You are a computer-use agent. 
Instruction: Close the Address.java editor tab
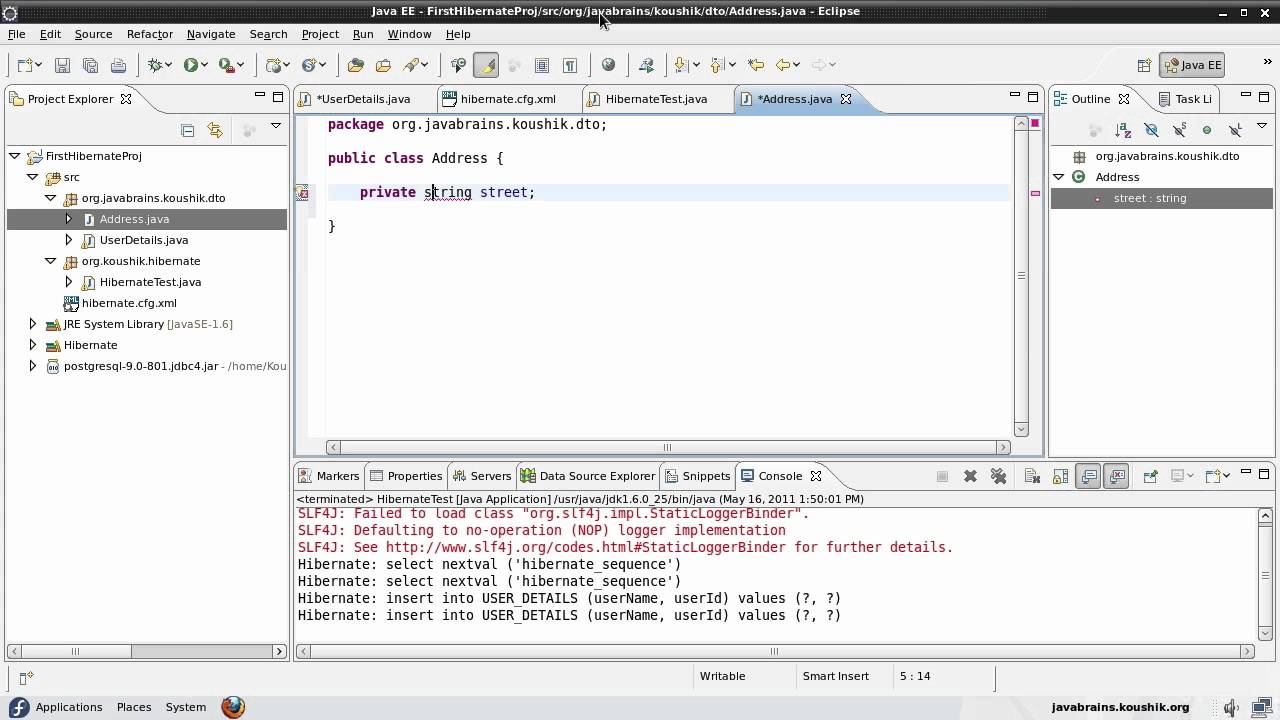tap(846, 99)
